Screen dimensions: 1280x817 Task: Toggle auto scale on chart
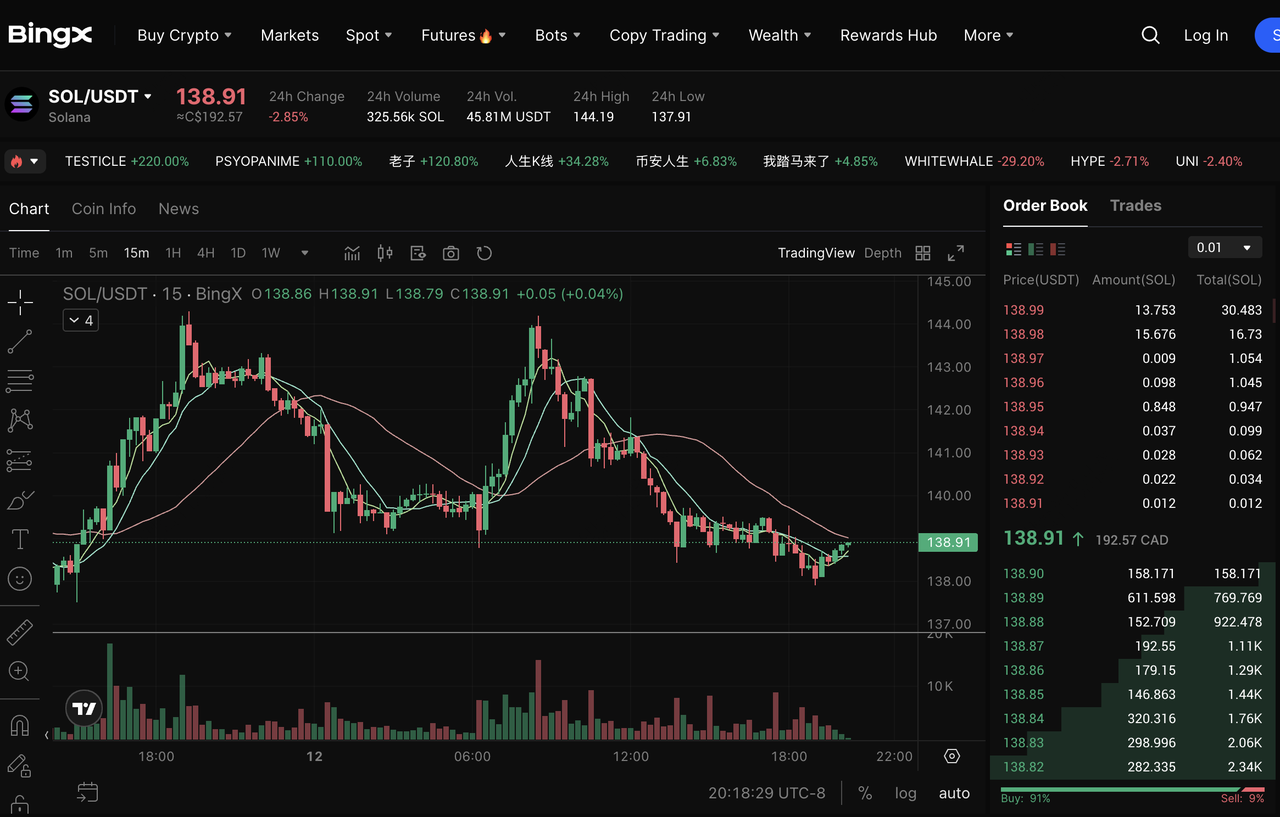(x=954, y=793)
